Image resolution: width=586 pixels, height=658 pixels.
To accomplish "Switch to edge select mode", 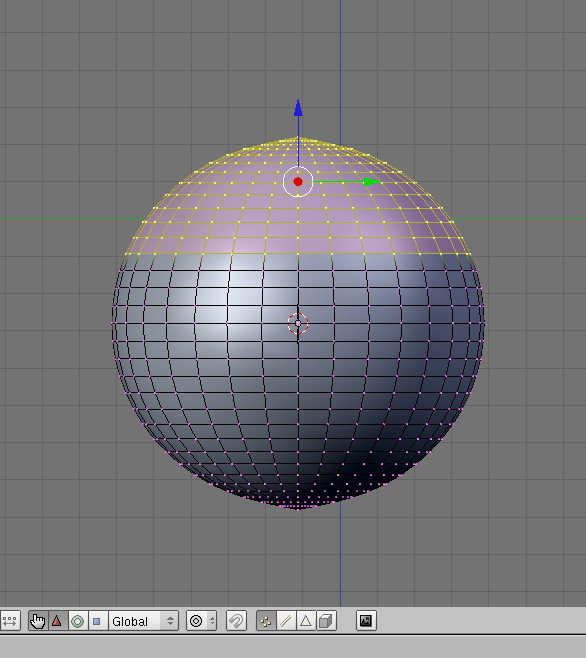I will tap(286, 621).
